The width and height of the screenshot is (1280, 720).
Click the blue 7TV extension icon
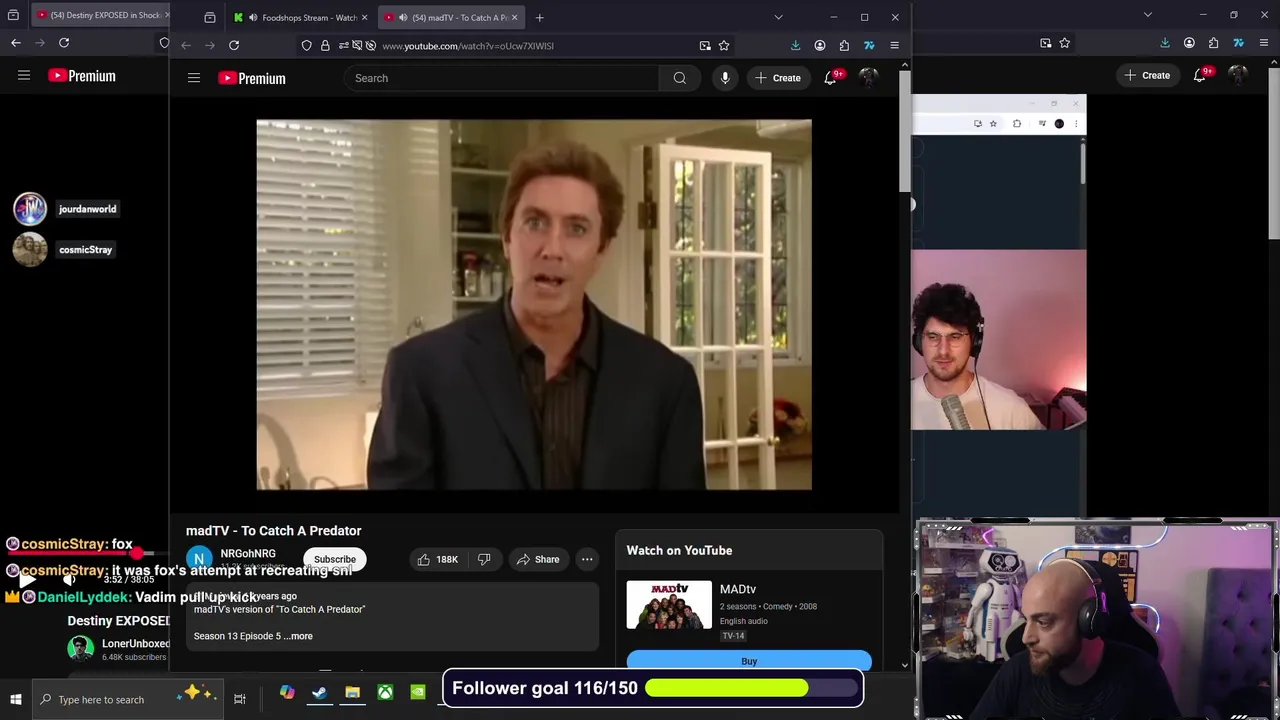(869, 45)
